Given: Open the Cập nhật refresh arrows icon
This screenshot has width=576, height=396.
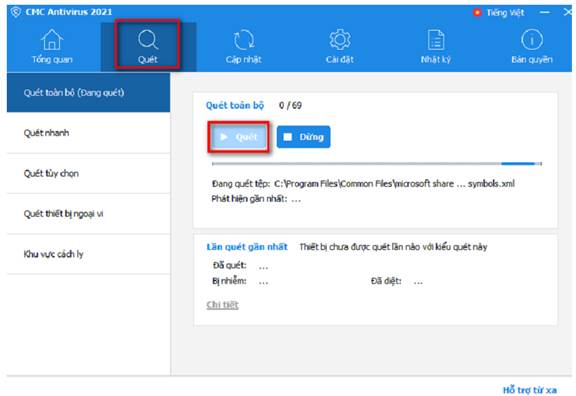Looking at the screenshot, I should tap(244, 40).
